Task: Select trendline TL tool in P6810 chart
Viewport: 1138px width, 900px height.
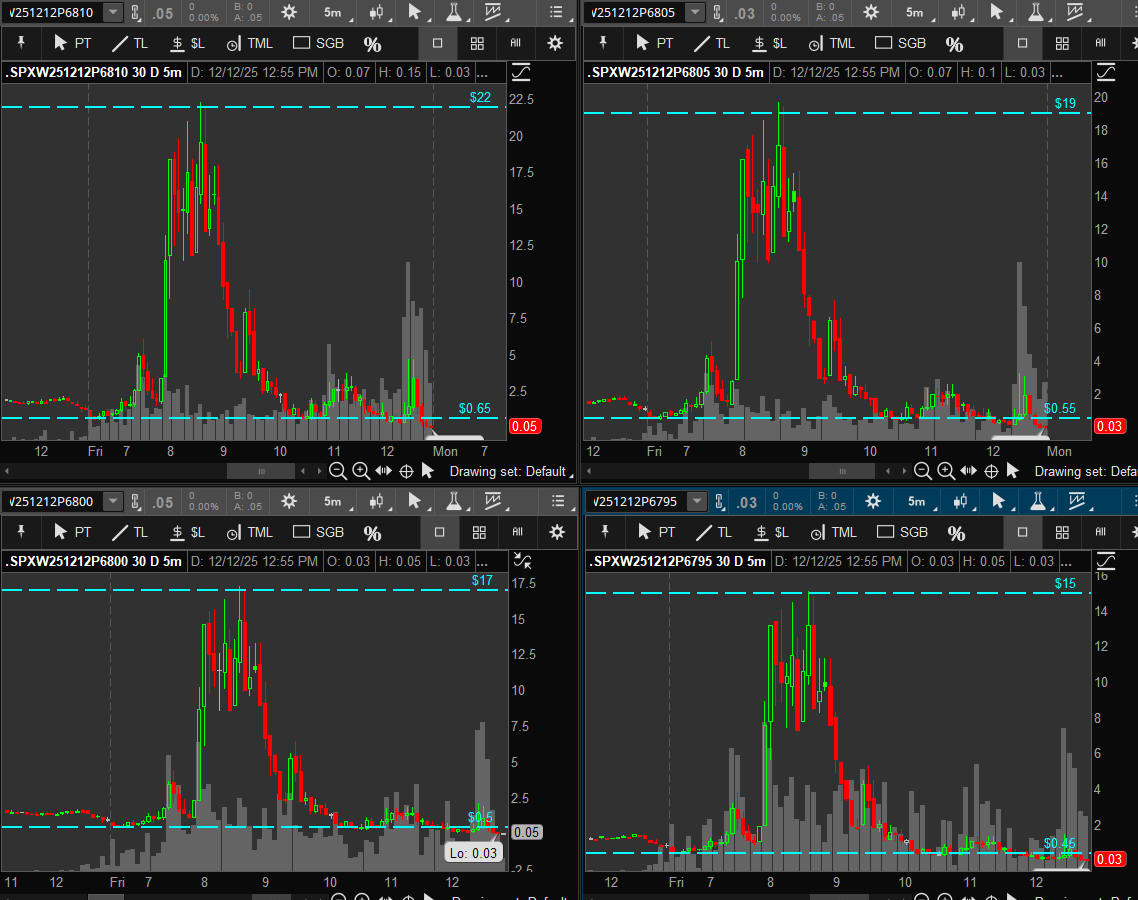Action: [130, 44]
